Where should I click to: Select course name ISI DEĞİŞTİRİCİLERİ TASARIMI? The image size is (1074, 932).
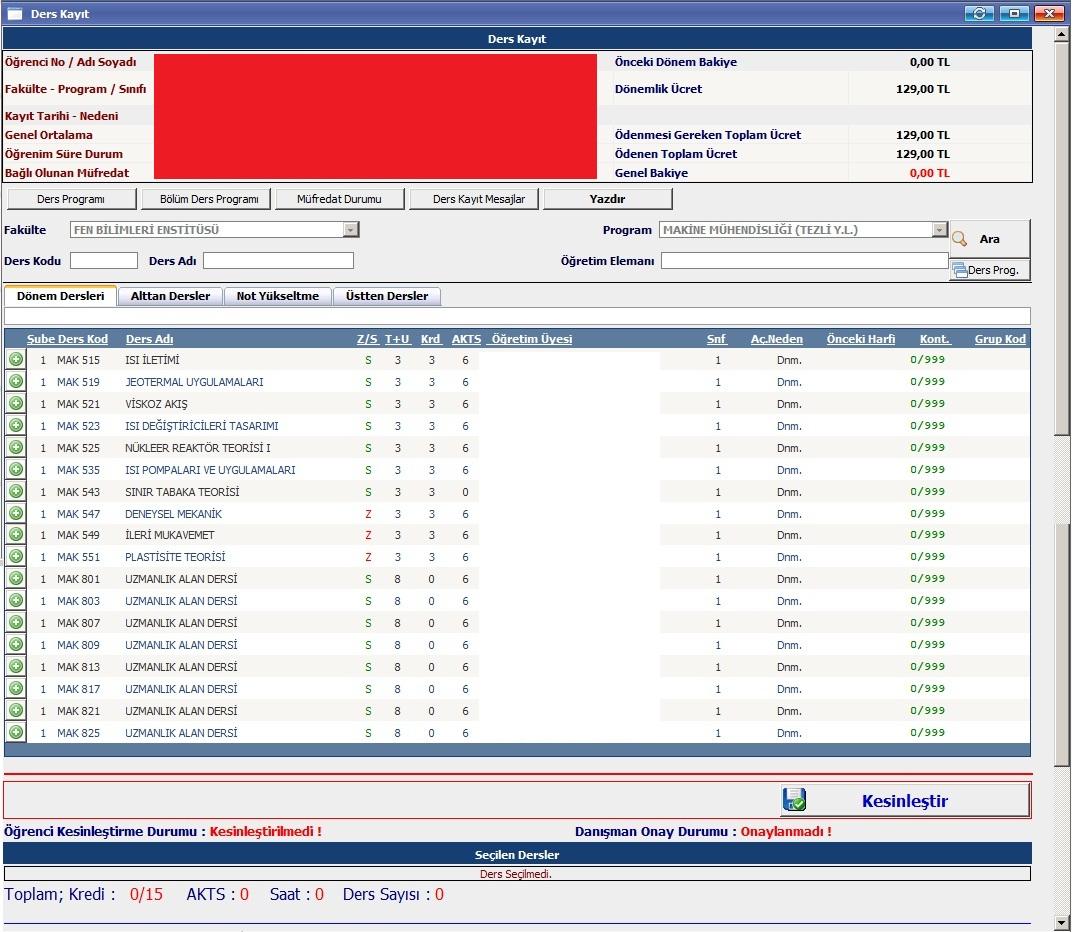[201, 426]
